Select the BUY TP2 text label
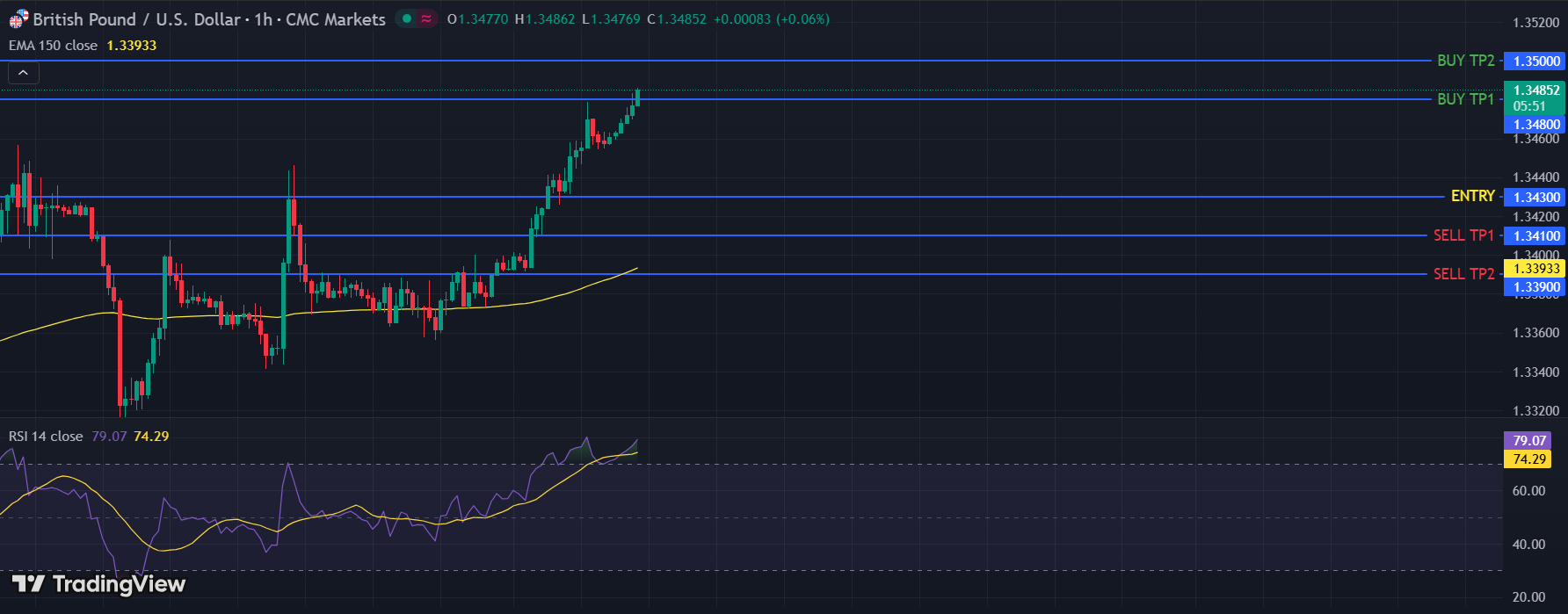Image resolution: width=1568 pixels, height=614 pixels. coord(1465,61)
